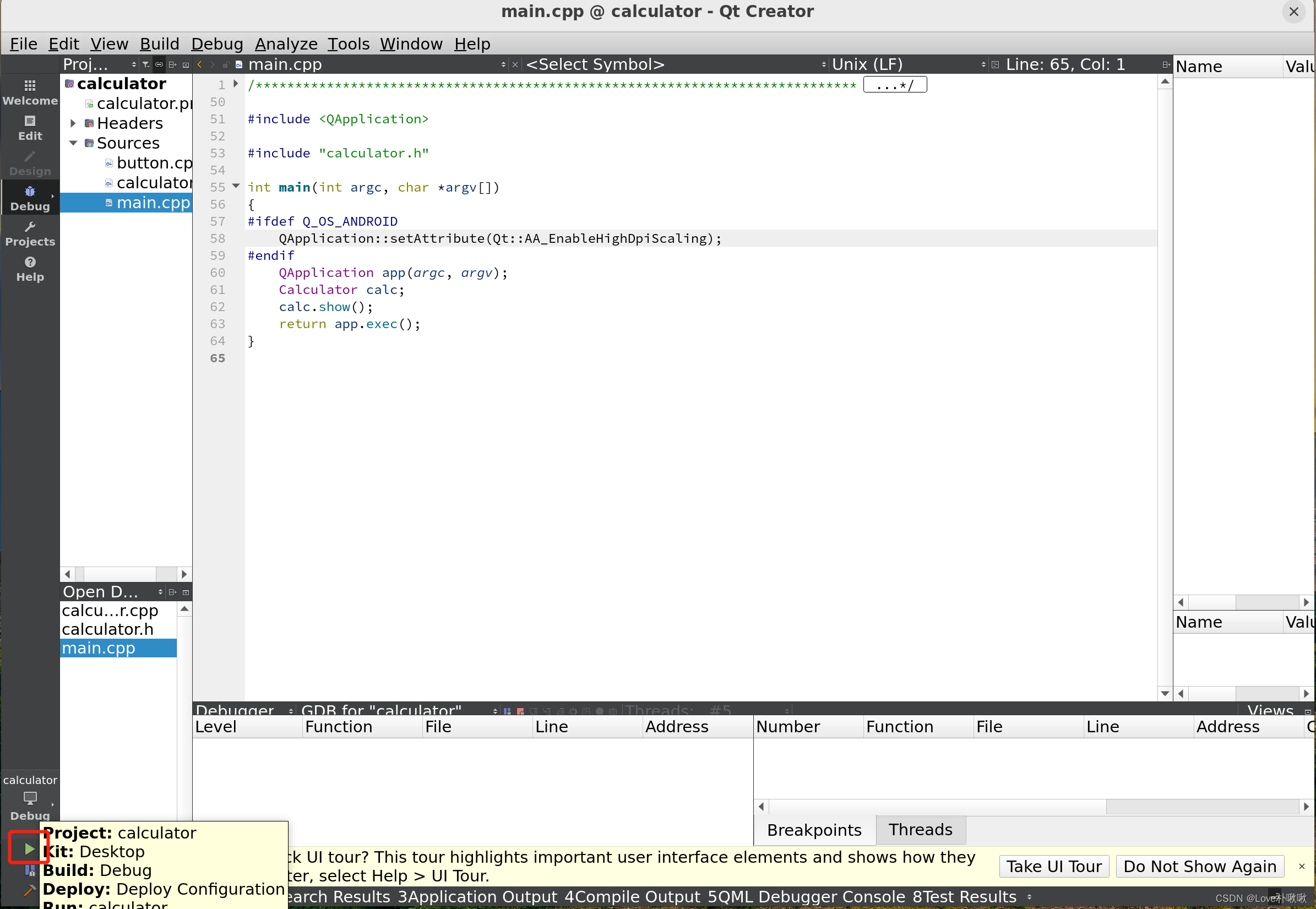Viewport: 1316px width, 909px height.
Task: Click the green Run button
Action: (29, 849)
